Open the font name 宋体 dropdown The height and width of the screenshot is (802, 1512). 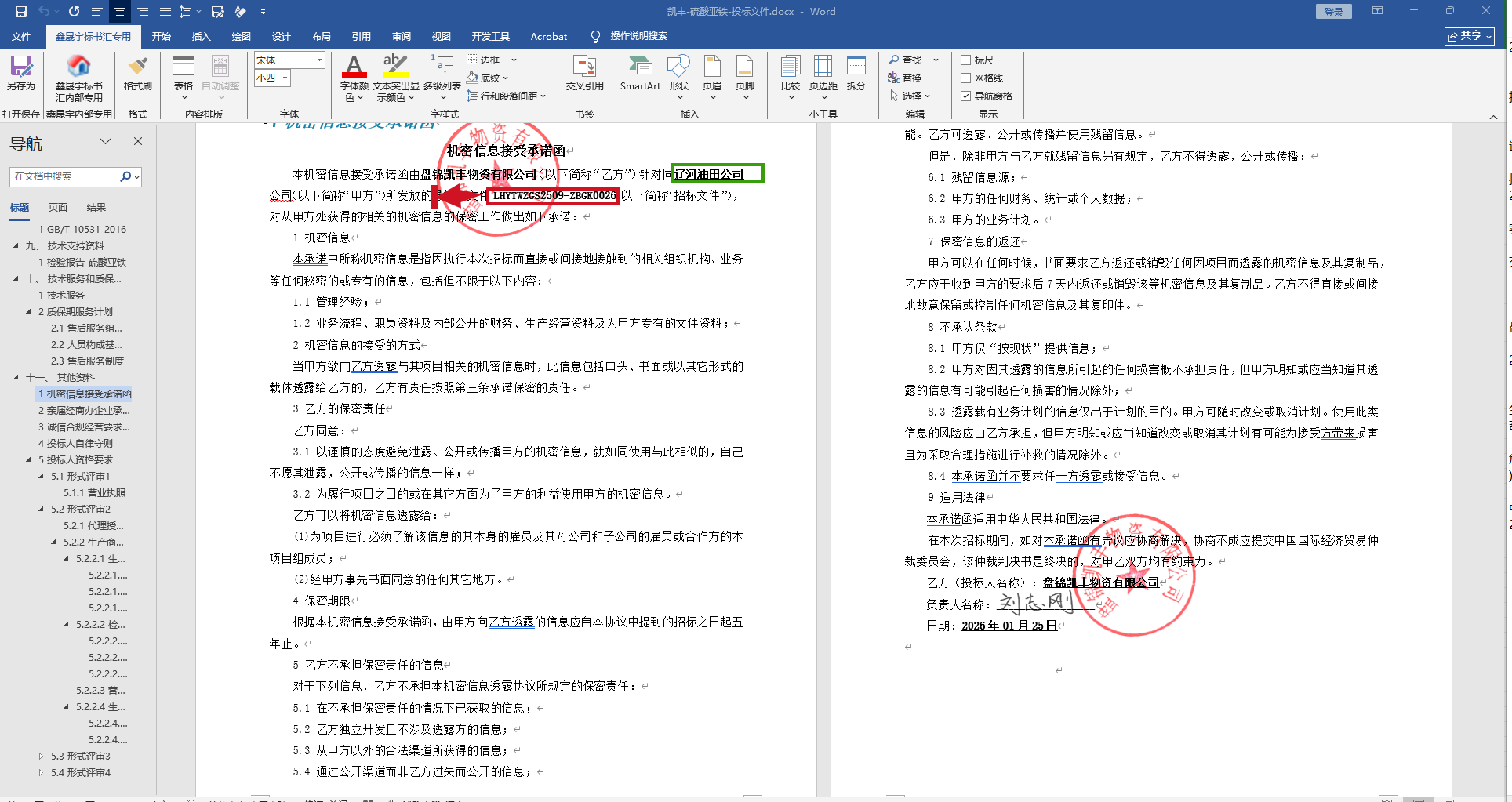pyautogui.click(x=319, y=60)
